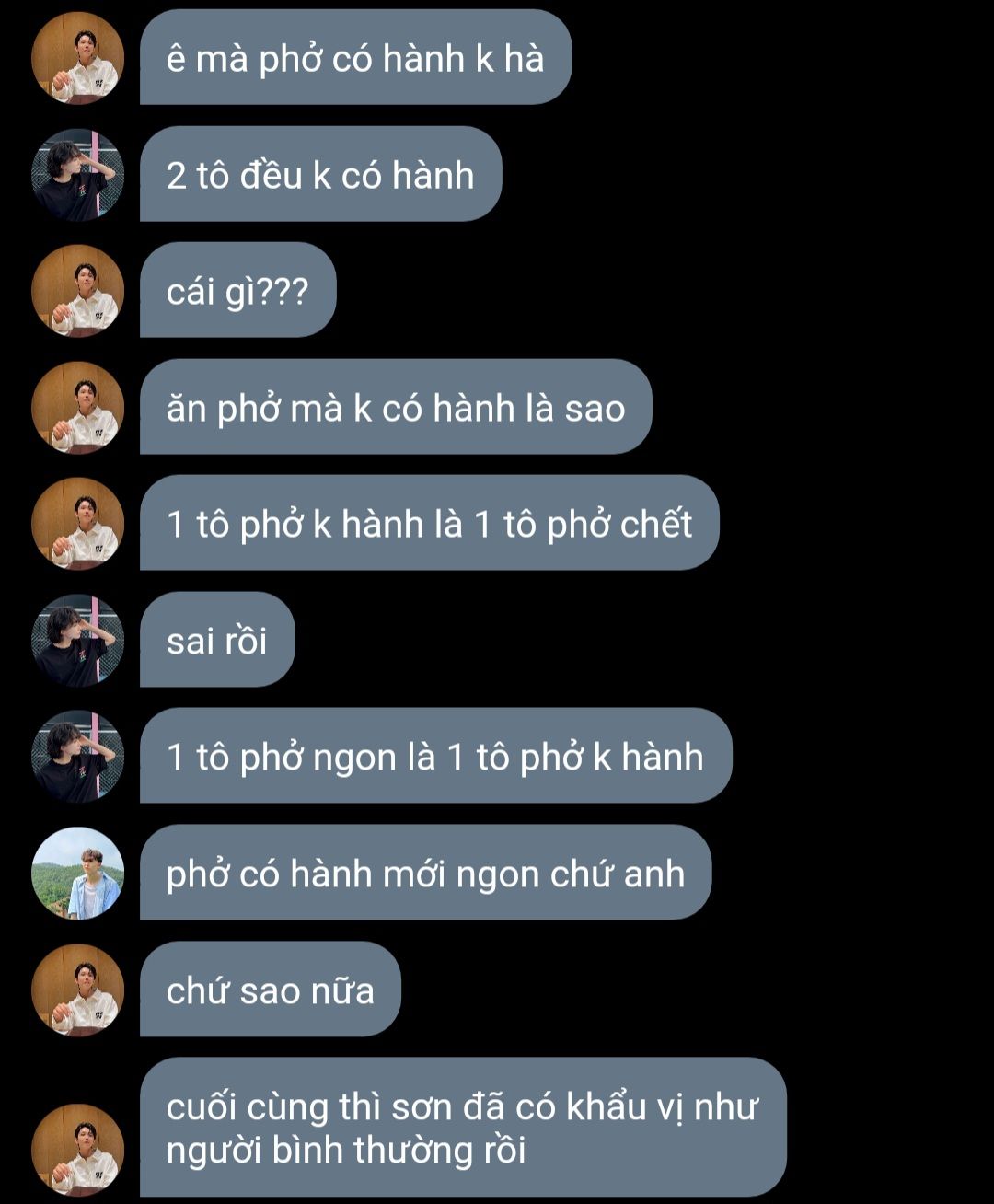This screenshot has height=1204, width=994.
Task: Tap avatar beside "1 tô phở ngon" message
Action: click(77, 757)
